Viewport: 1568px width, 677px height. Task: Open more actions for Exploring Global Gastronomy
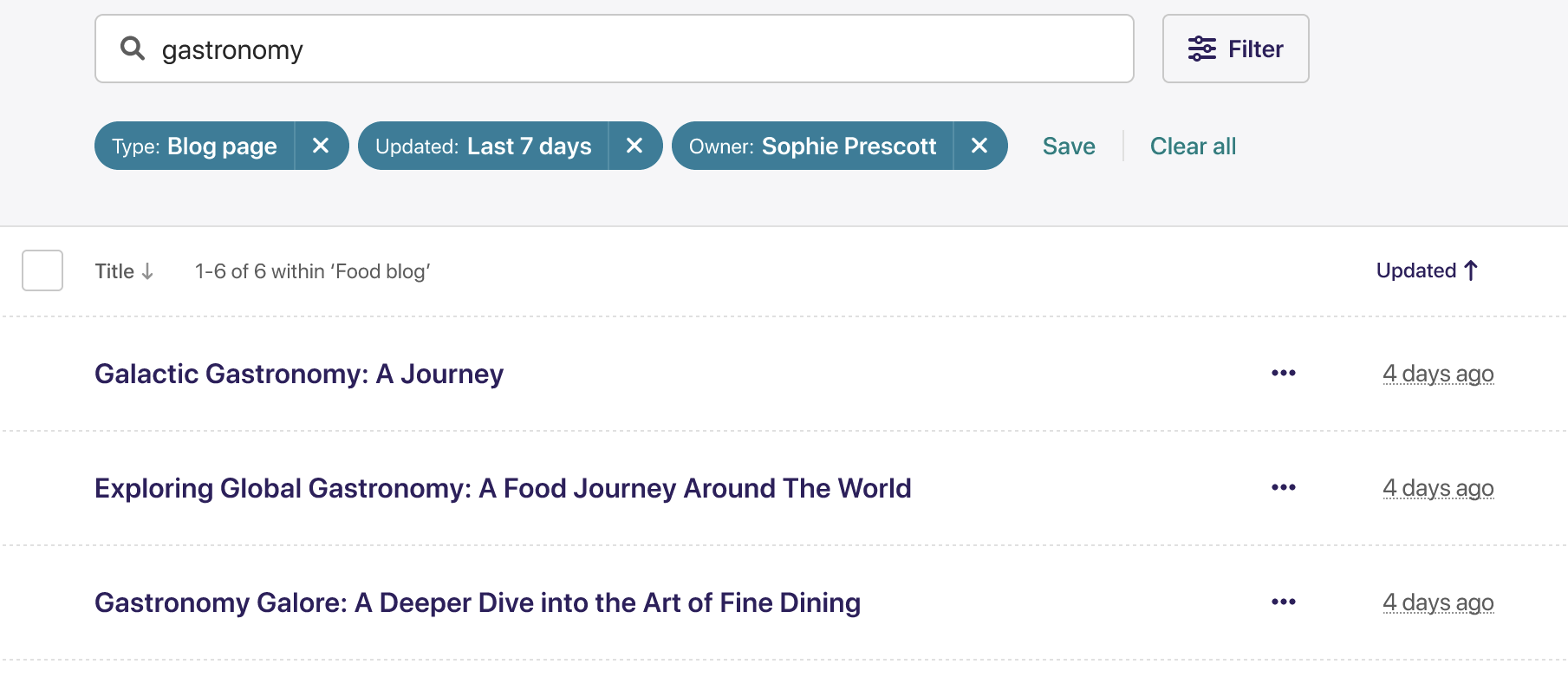coord(1283,488)
